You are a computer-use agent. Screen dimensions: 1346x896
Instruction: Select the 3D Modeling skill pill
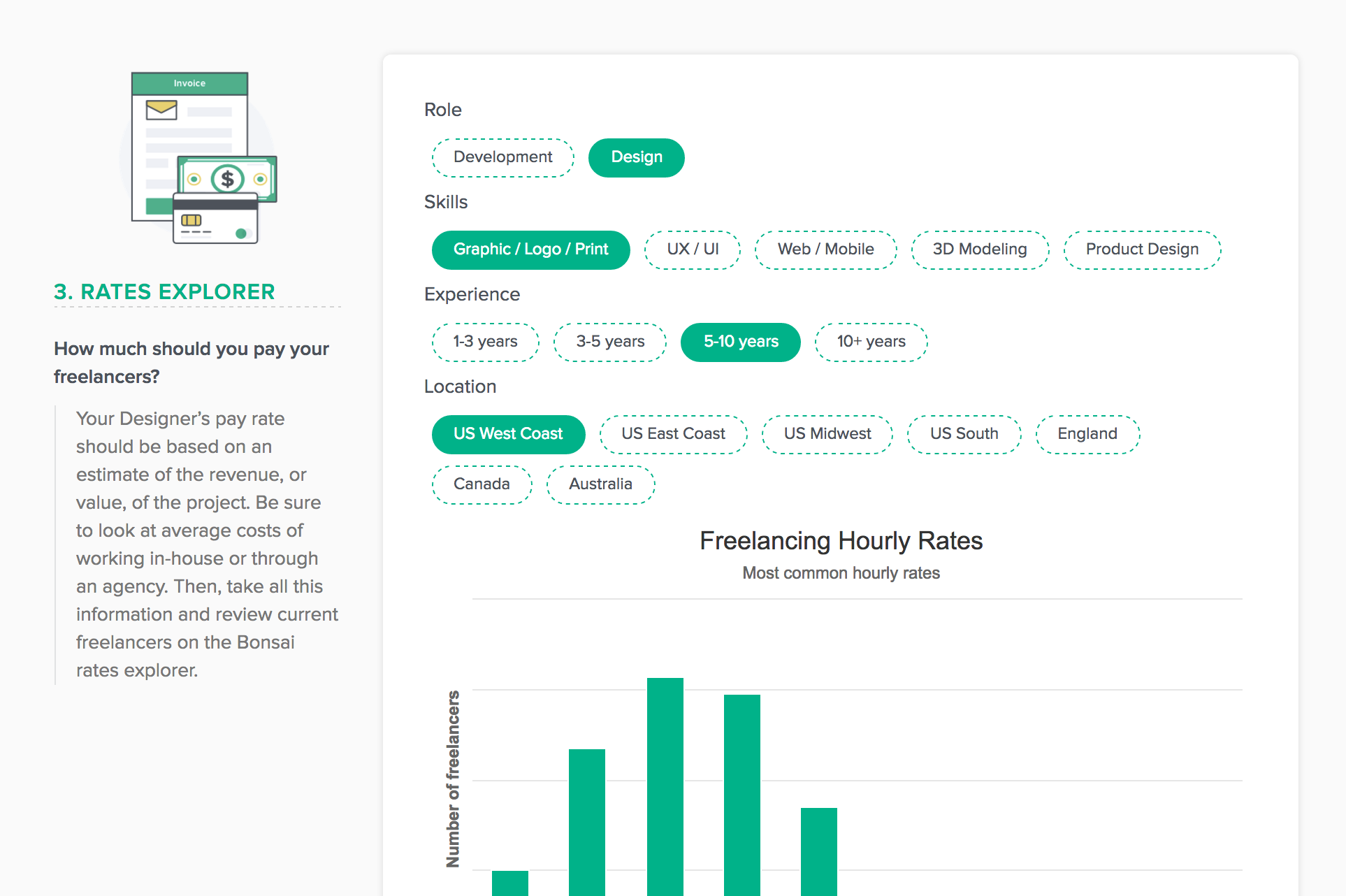[979, 250]
